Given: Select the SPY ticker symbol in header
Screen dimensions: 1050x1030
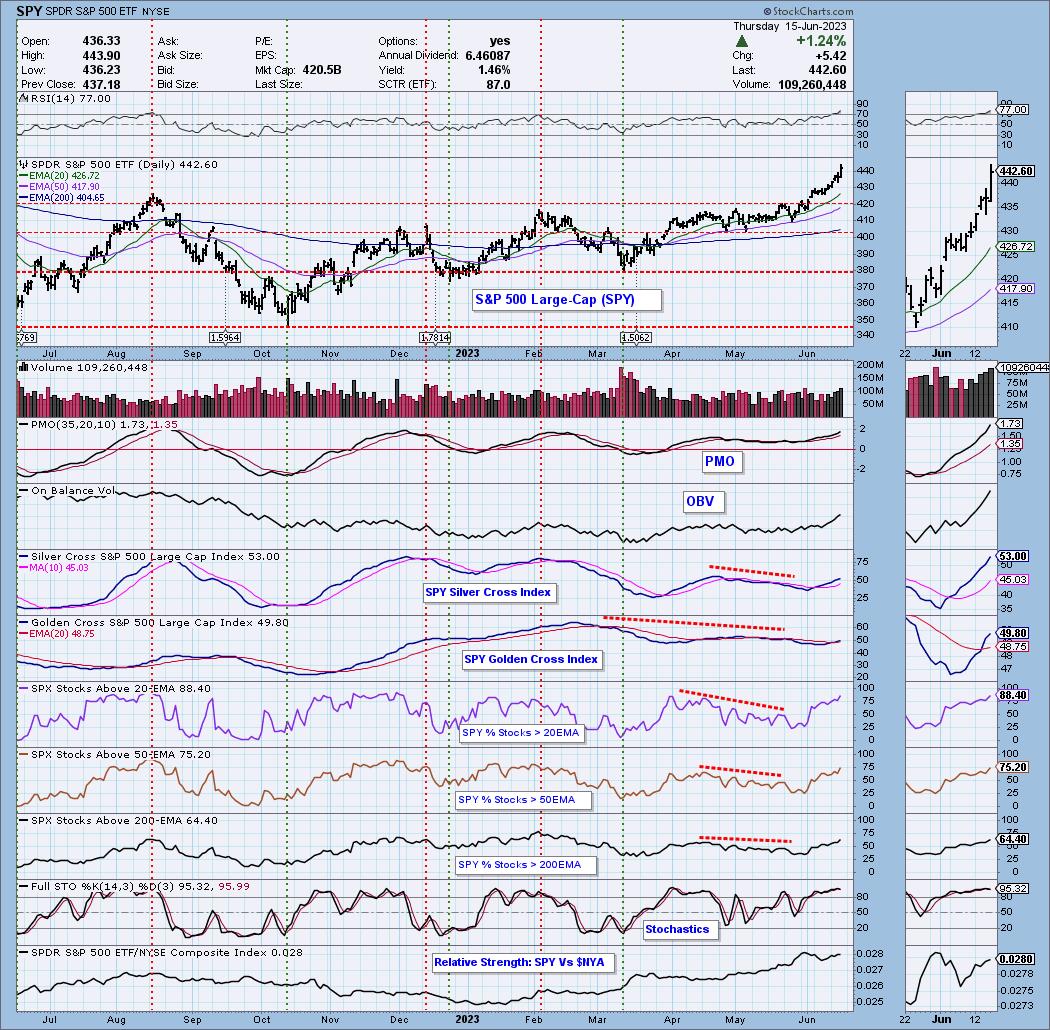Looking at the screenshot, I should (27, 11).
